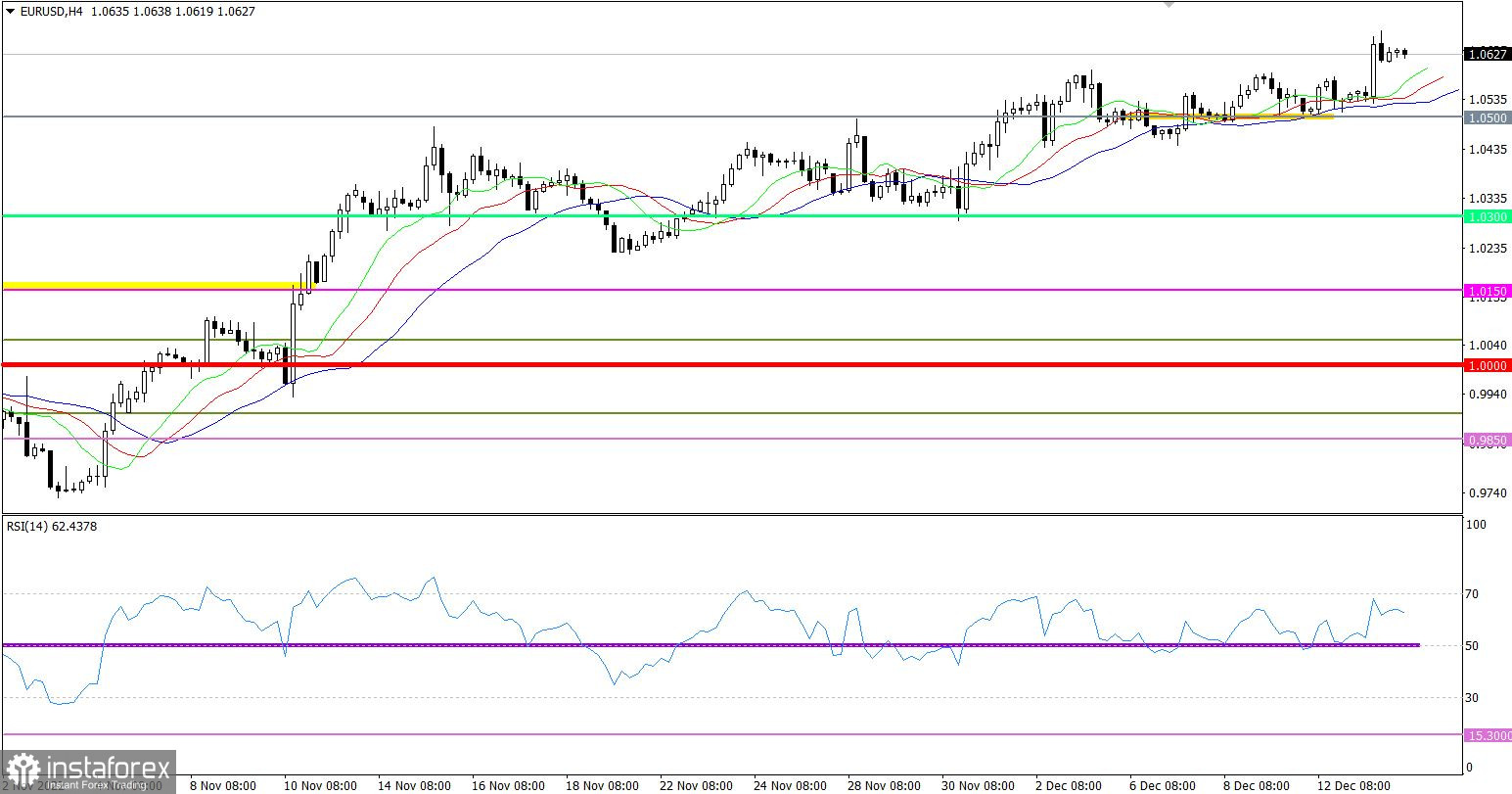Click the 30 label on the RSI scale
Viewport: 1512px width, 794px height.
click(1474, 698)
